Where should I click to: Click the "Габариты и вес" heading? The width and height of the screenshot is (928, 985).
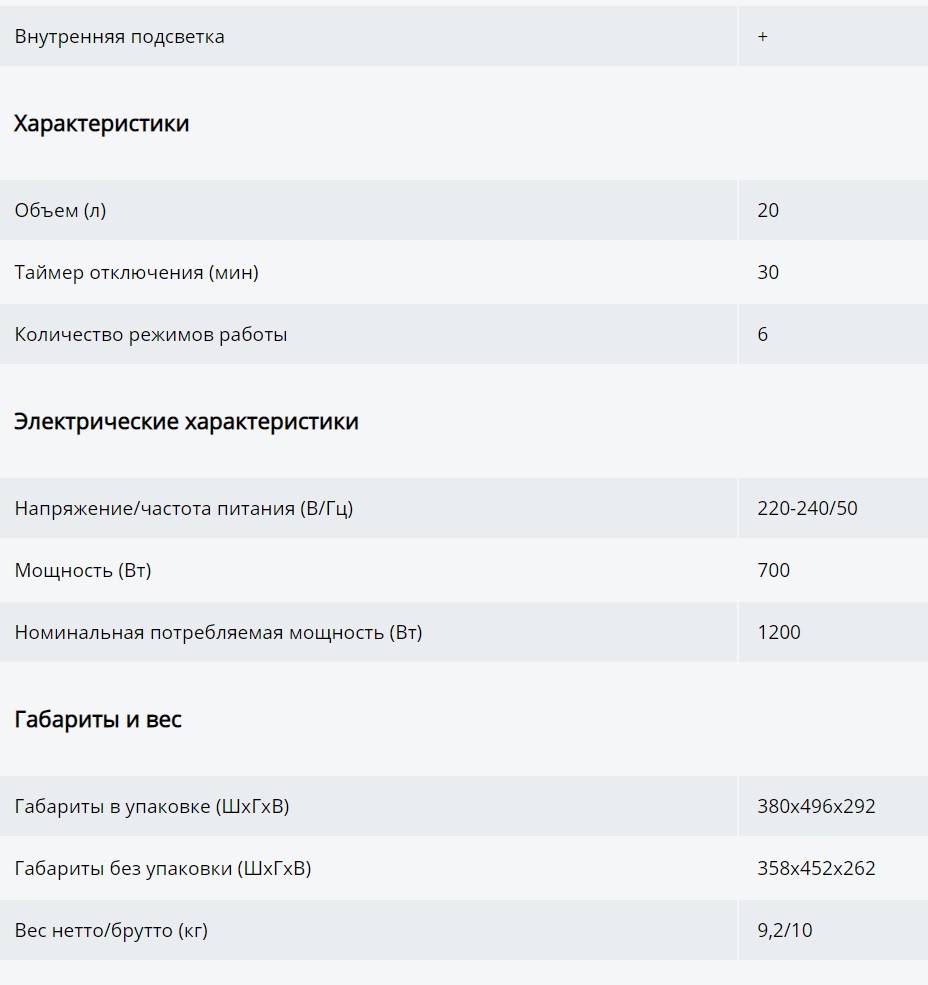[98, 720]
